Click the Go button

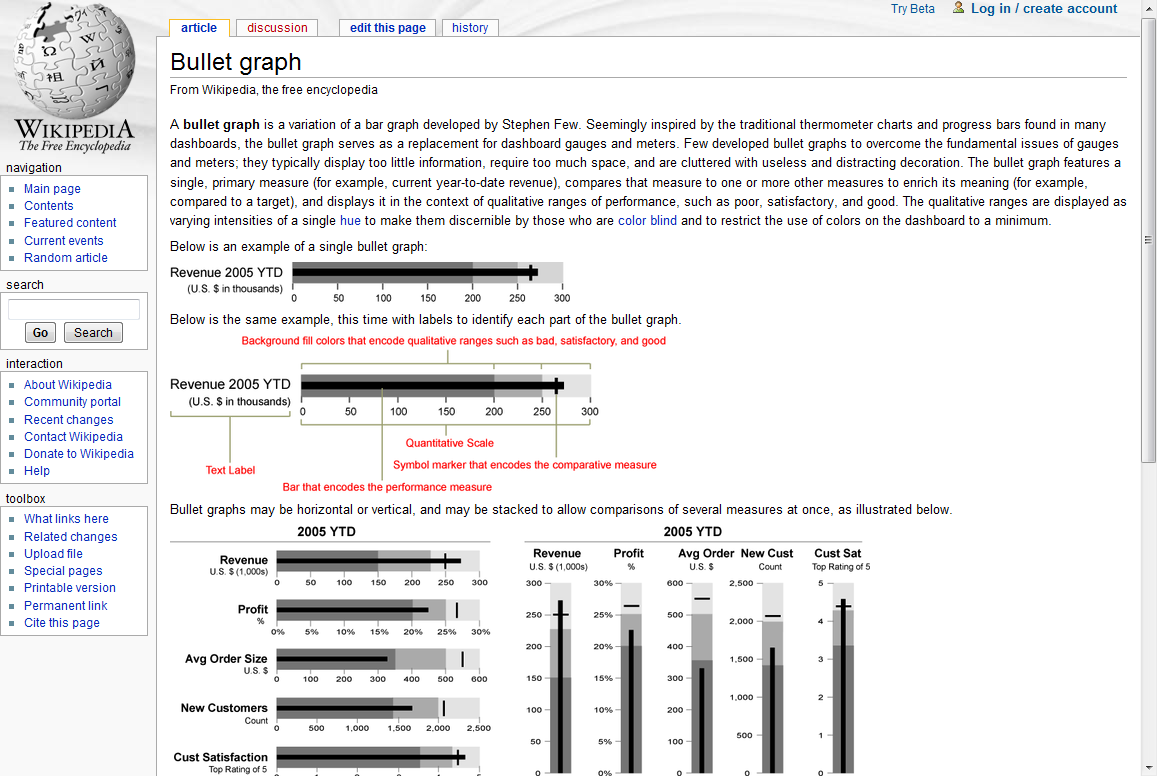point(41,333)
